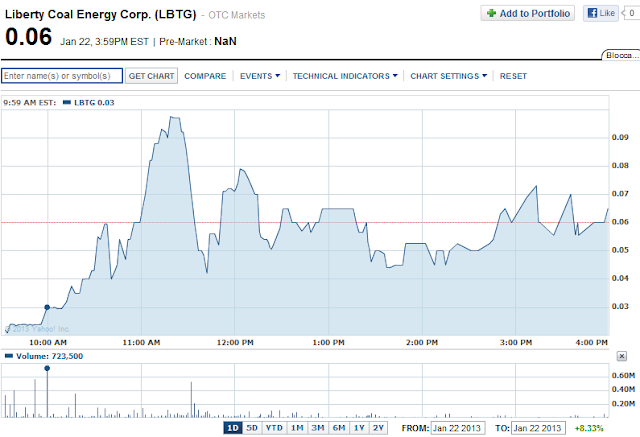Screen dimensions: 640x437
Task: Click the volume chart data point marker
Action: coord(47,368)
